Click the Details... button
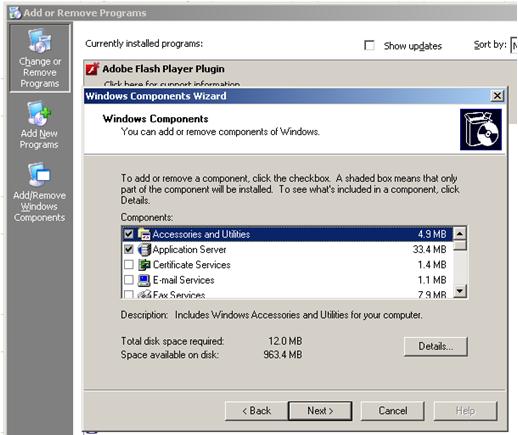Viewport: 518px width, 435px height. pyautogui.click(x=436, y=346)
